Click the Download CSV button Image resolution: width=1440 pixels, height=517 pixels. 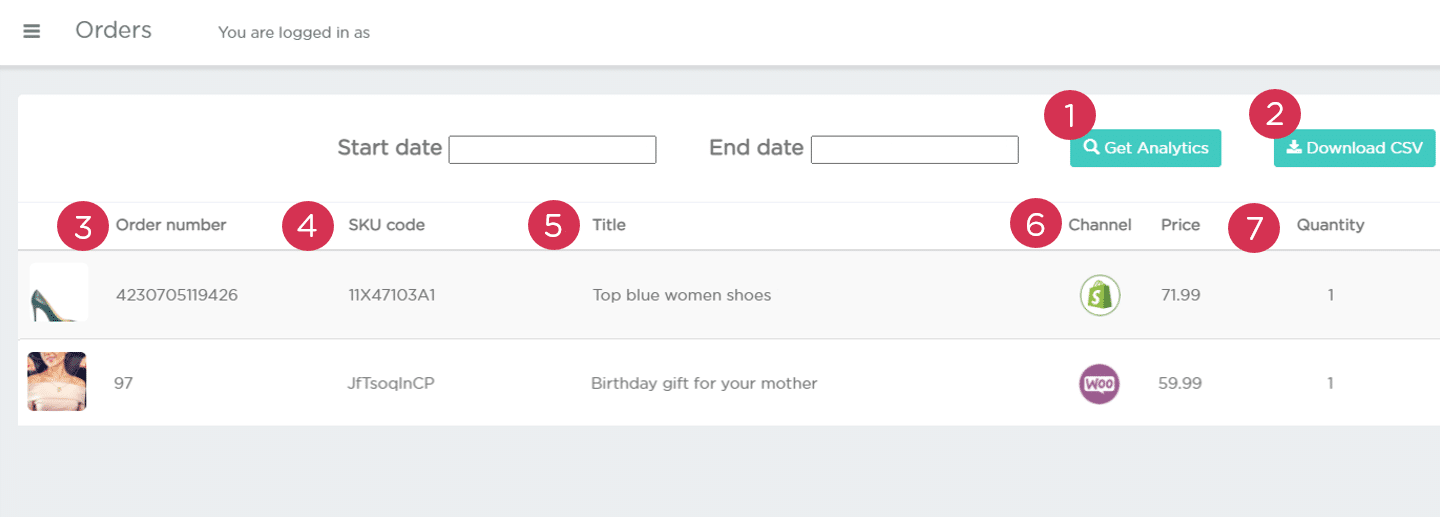point(1354,148)
